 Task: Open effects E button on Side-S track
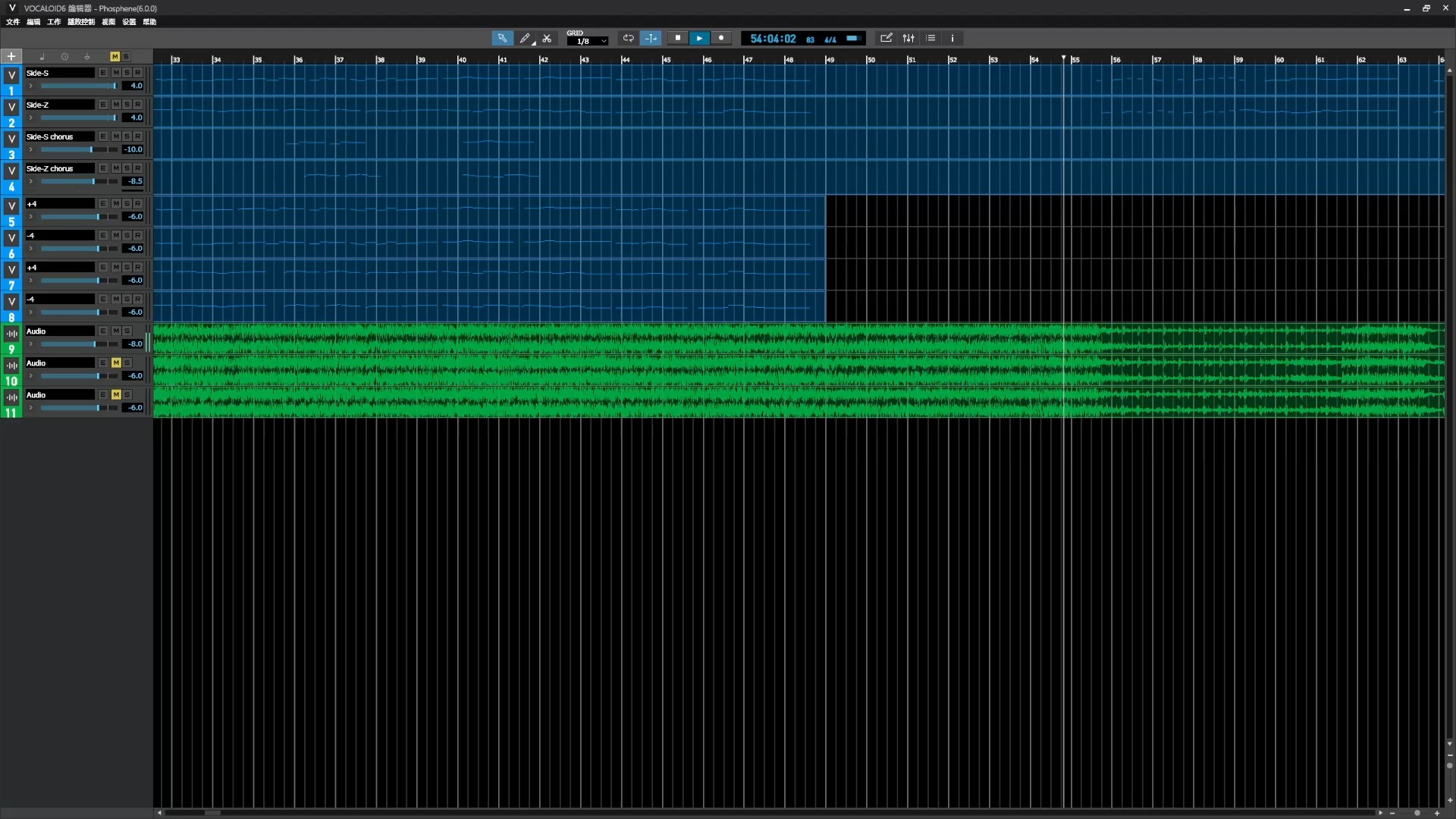click(x=103, y=73)
